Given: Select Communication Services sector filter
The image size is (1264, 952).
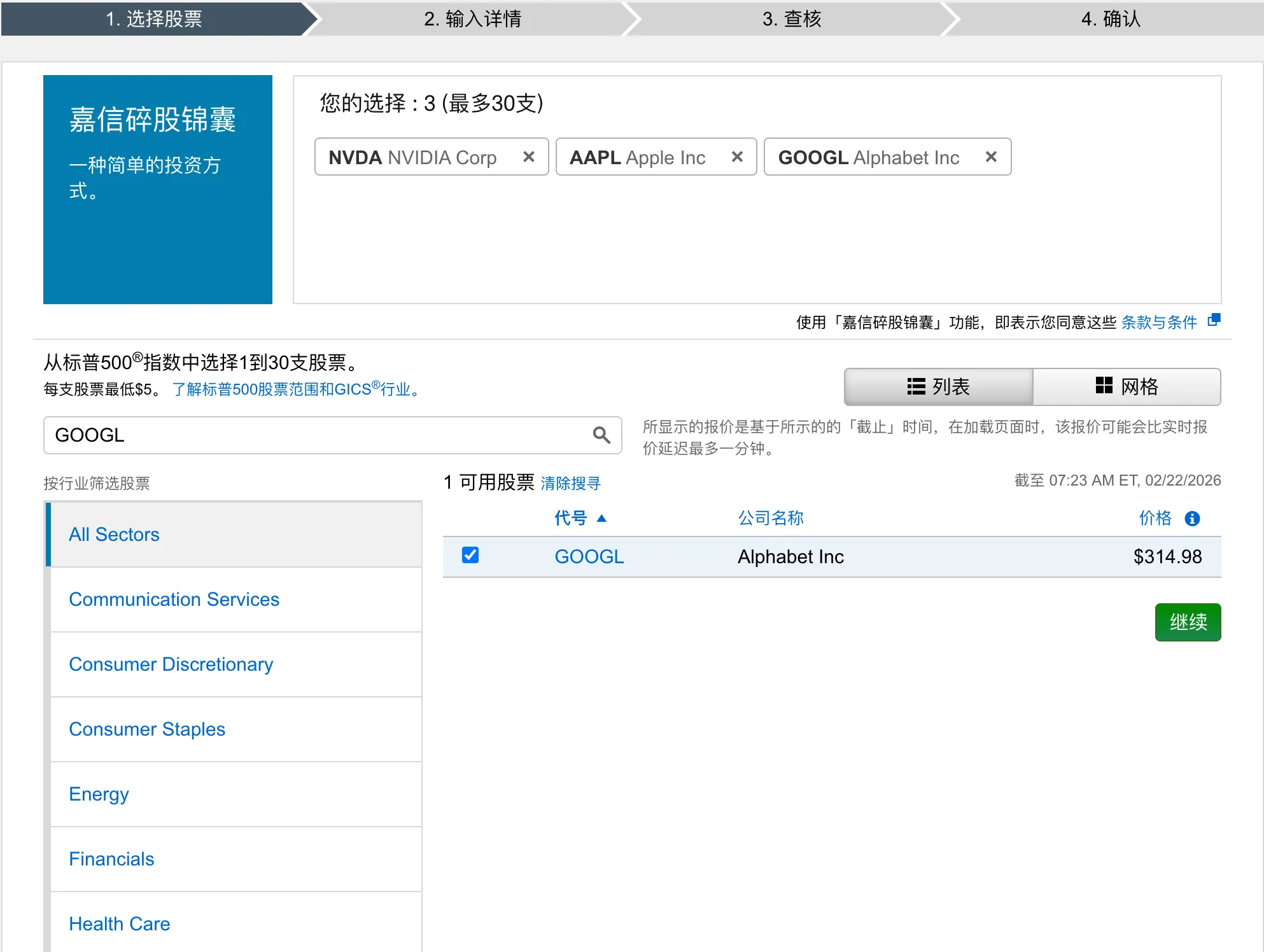Looking at the screenshot, I should click(174, 599).
